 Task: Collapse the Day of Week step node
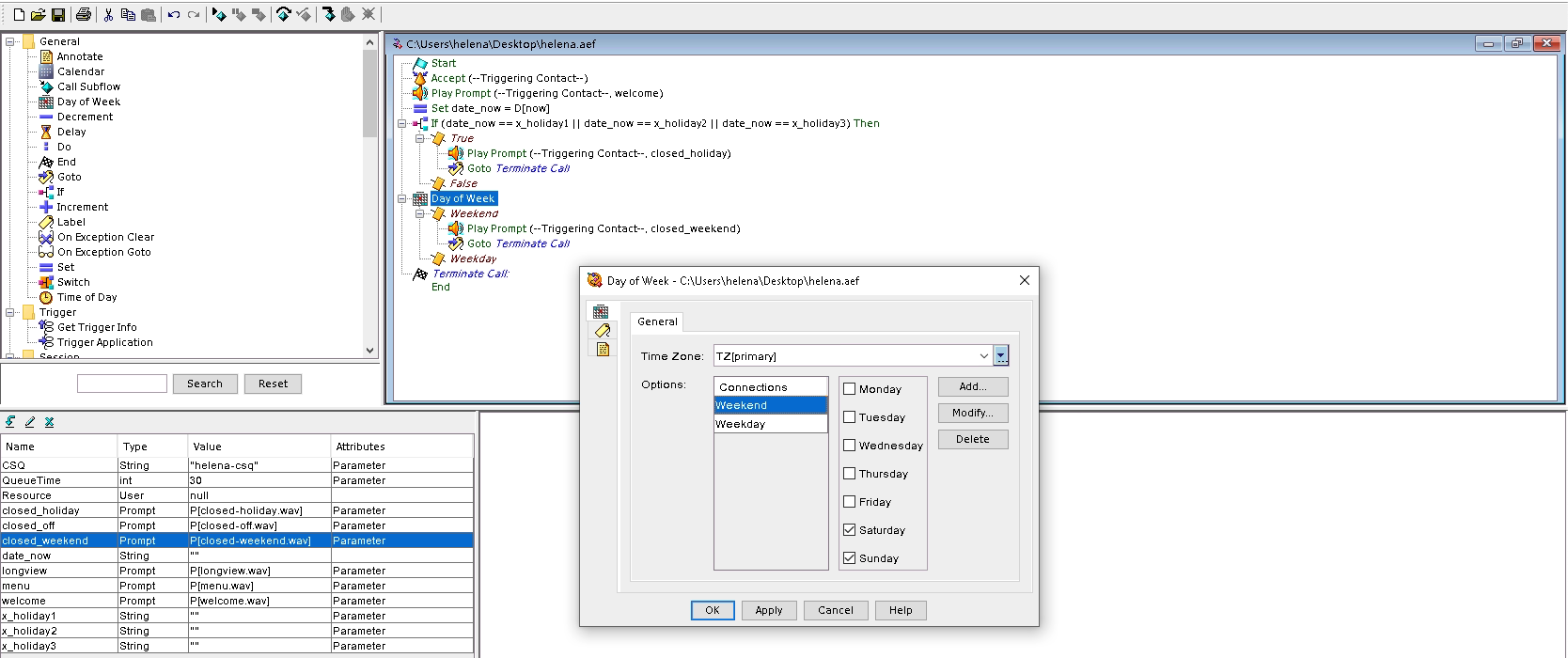point(402,198)
